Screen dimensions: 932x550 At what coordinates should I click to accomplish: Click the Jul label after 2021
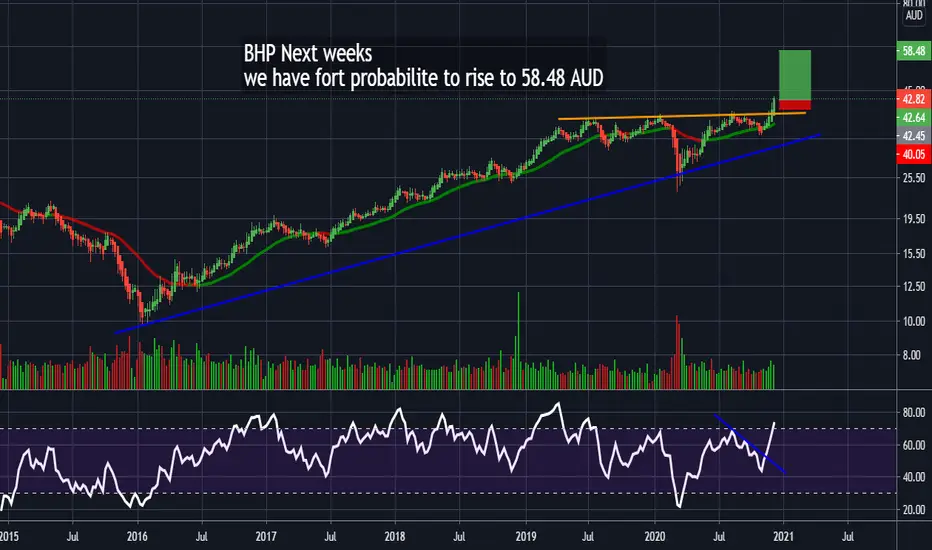coord(848,536)
